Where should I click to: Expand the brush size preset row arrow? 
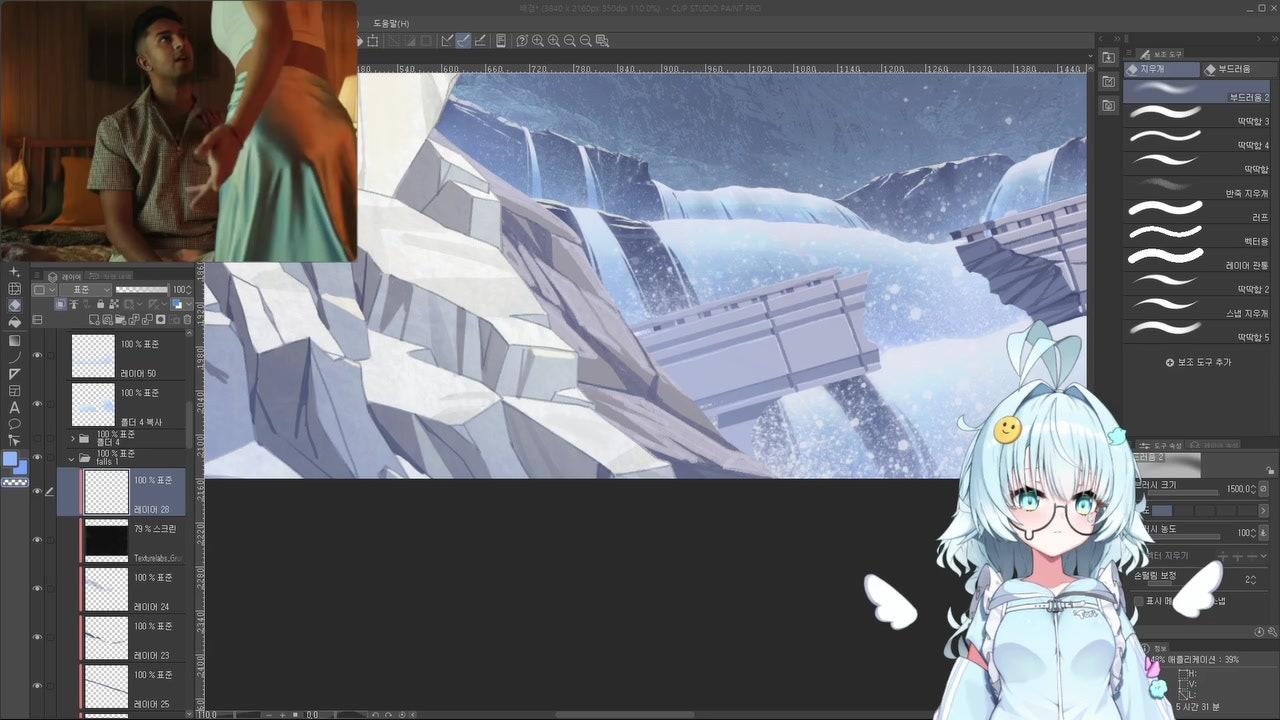coord(1263,510)
